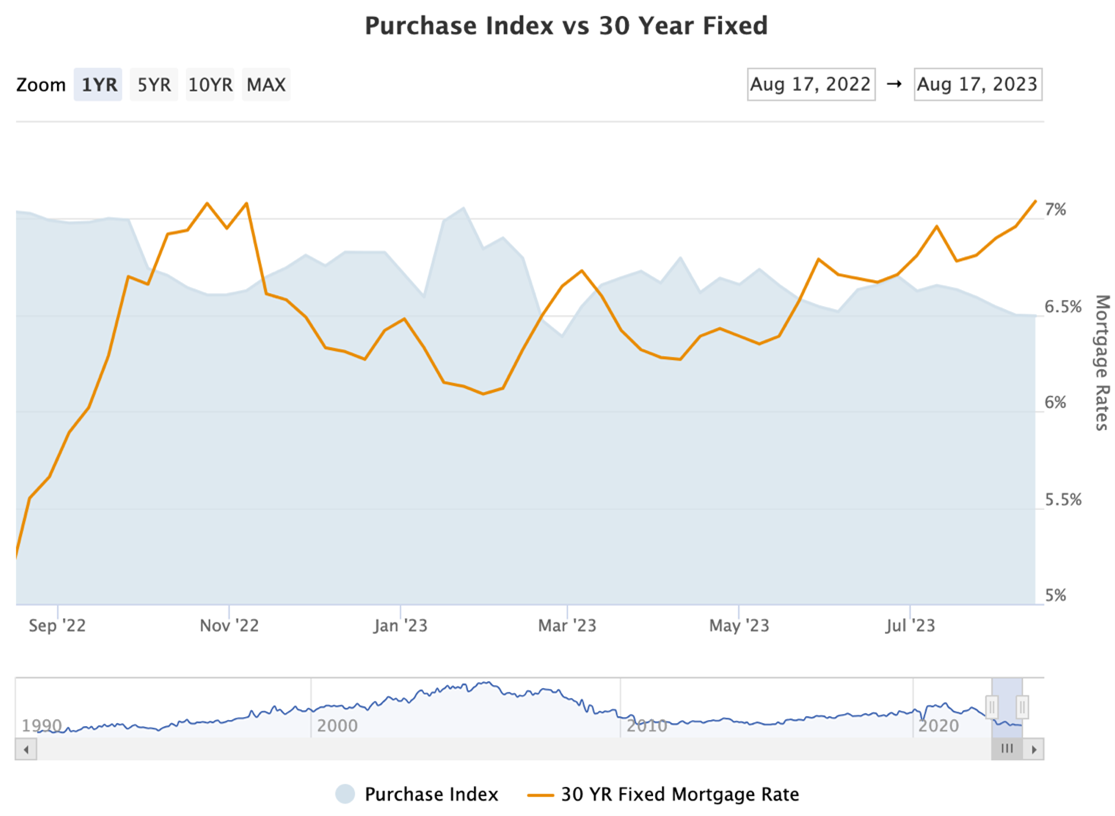Click the arrow between the two date fields

pyautogui.click(x=894, y=84)
